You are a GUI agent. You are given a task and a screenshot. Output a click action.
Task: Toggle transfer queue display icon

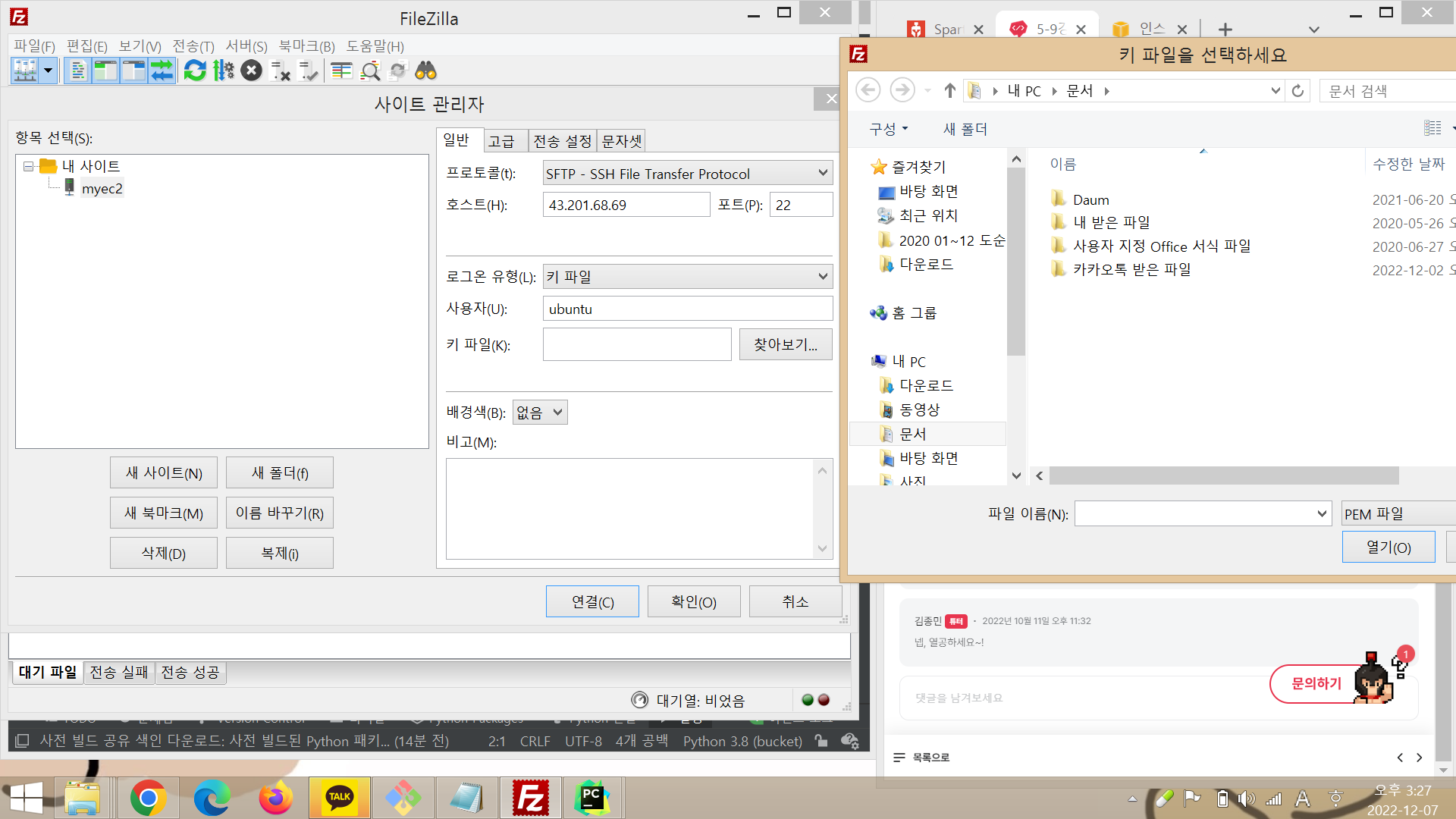(x=162, y=71)
